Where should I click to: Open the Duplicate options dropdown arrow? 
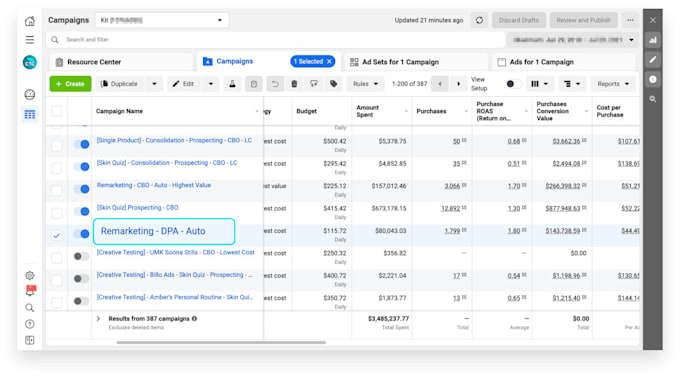point(154,84)
